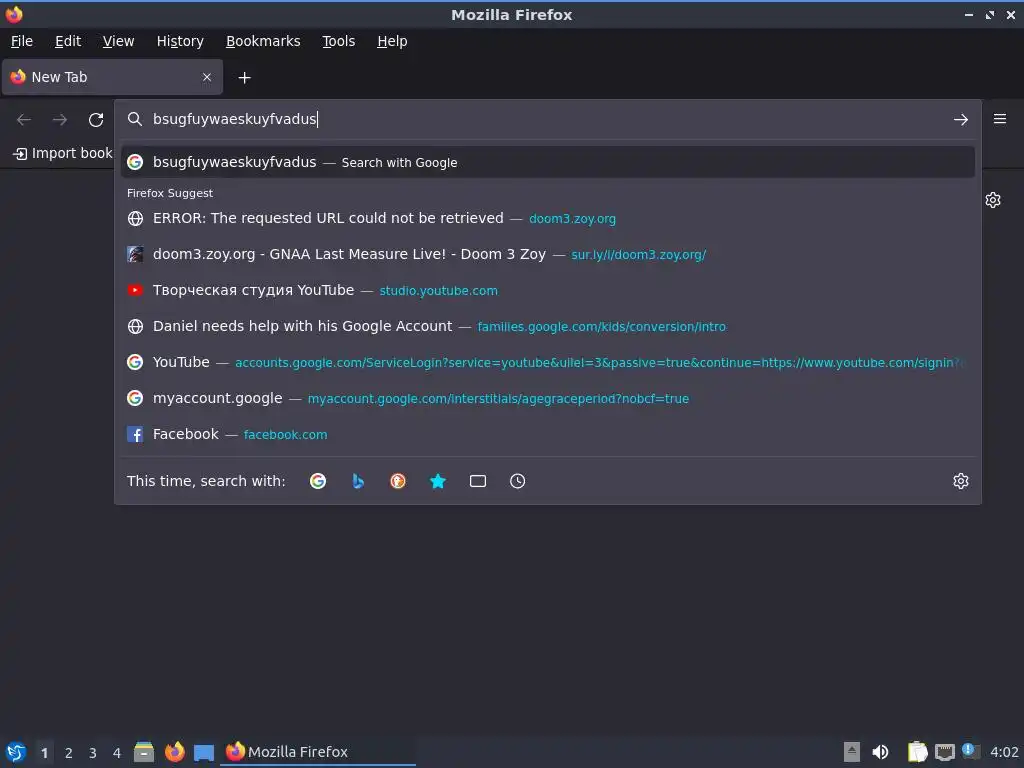Open the taskbar start menu icon
The height and width of the screenshot is (768, 1024).
tap(16, 752)
